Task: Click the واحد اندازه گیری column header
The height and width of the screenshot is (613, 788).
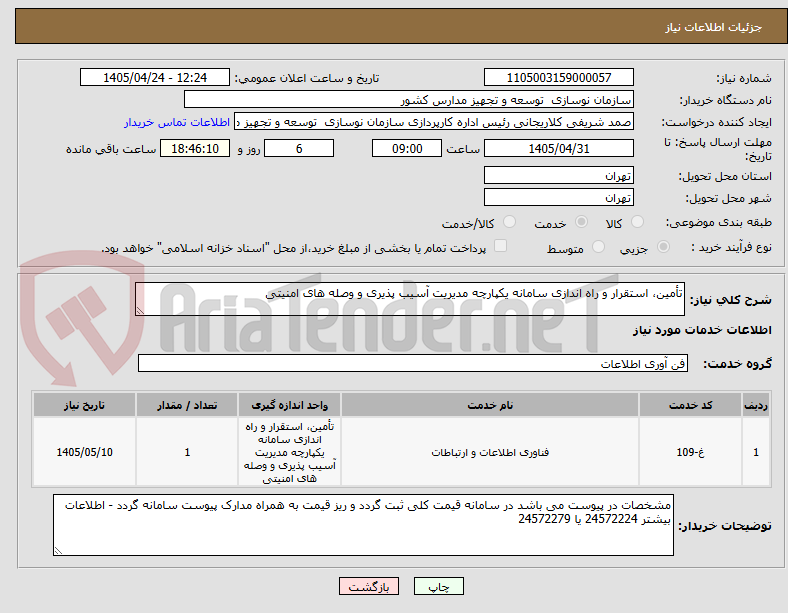Action: click(289, 405)
